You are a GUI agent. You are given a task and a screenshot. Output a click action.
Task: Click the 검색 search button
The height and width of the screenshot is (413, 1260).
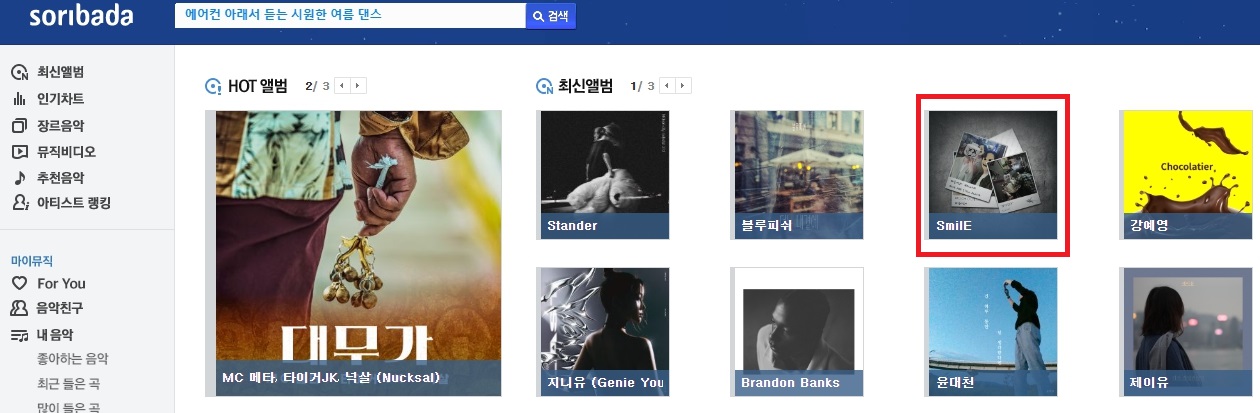(x=551, y=16)
